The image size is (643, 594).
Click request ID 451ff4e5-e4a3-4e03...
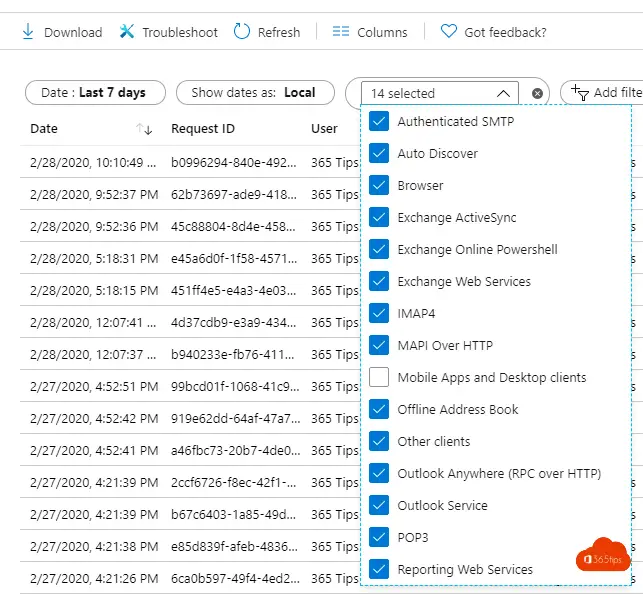coord(234,291)
